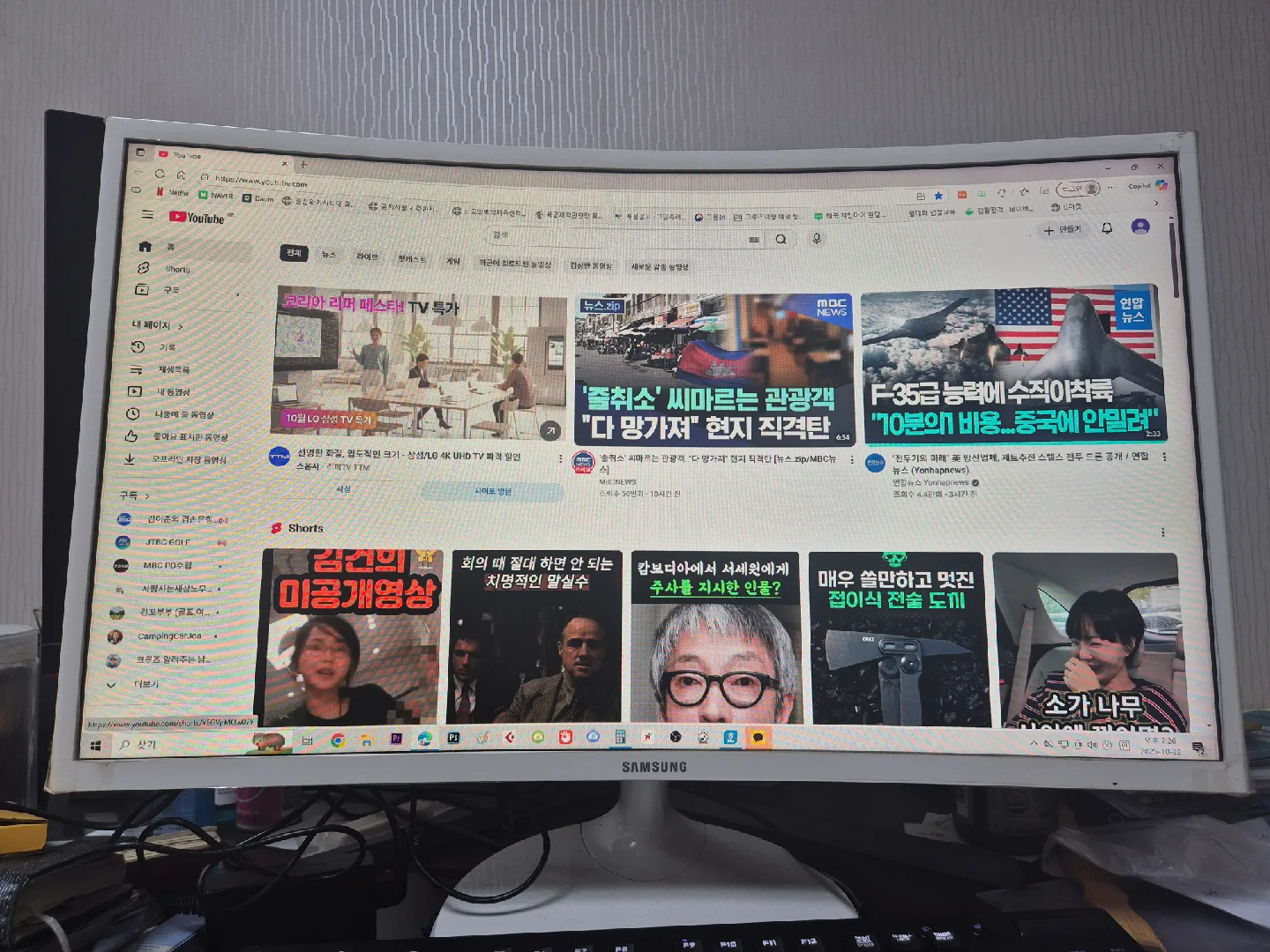
Task: Launch Adobe Premiere Pro from taskbar
Action: click(x=396, y=739)
